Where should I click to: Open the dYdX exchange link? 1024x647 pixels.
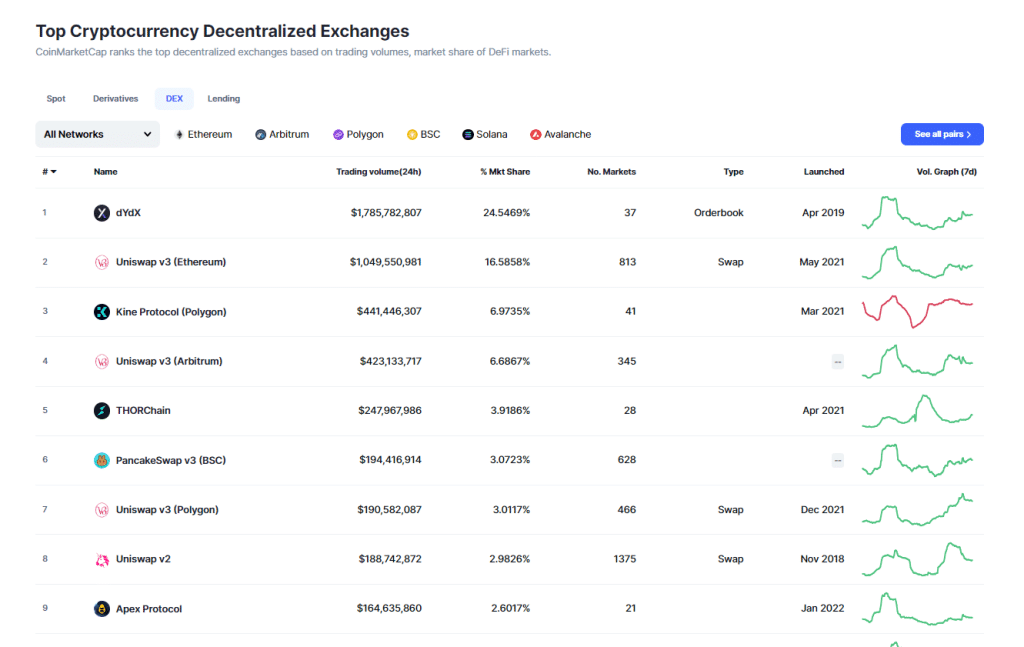128,213
